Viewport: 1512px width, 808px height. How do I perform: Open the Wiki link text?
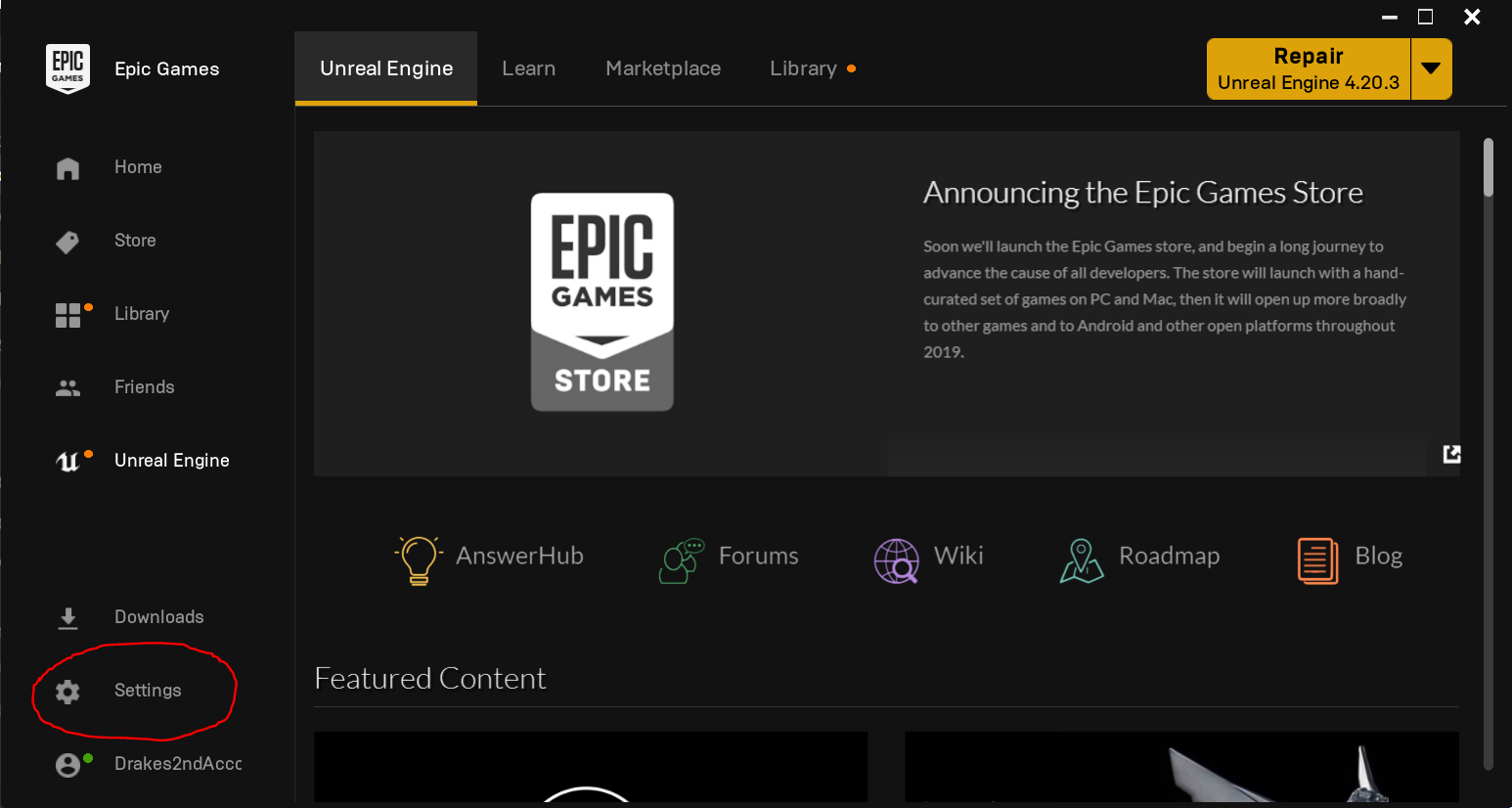pos(958,556)
